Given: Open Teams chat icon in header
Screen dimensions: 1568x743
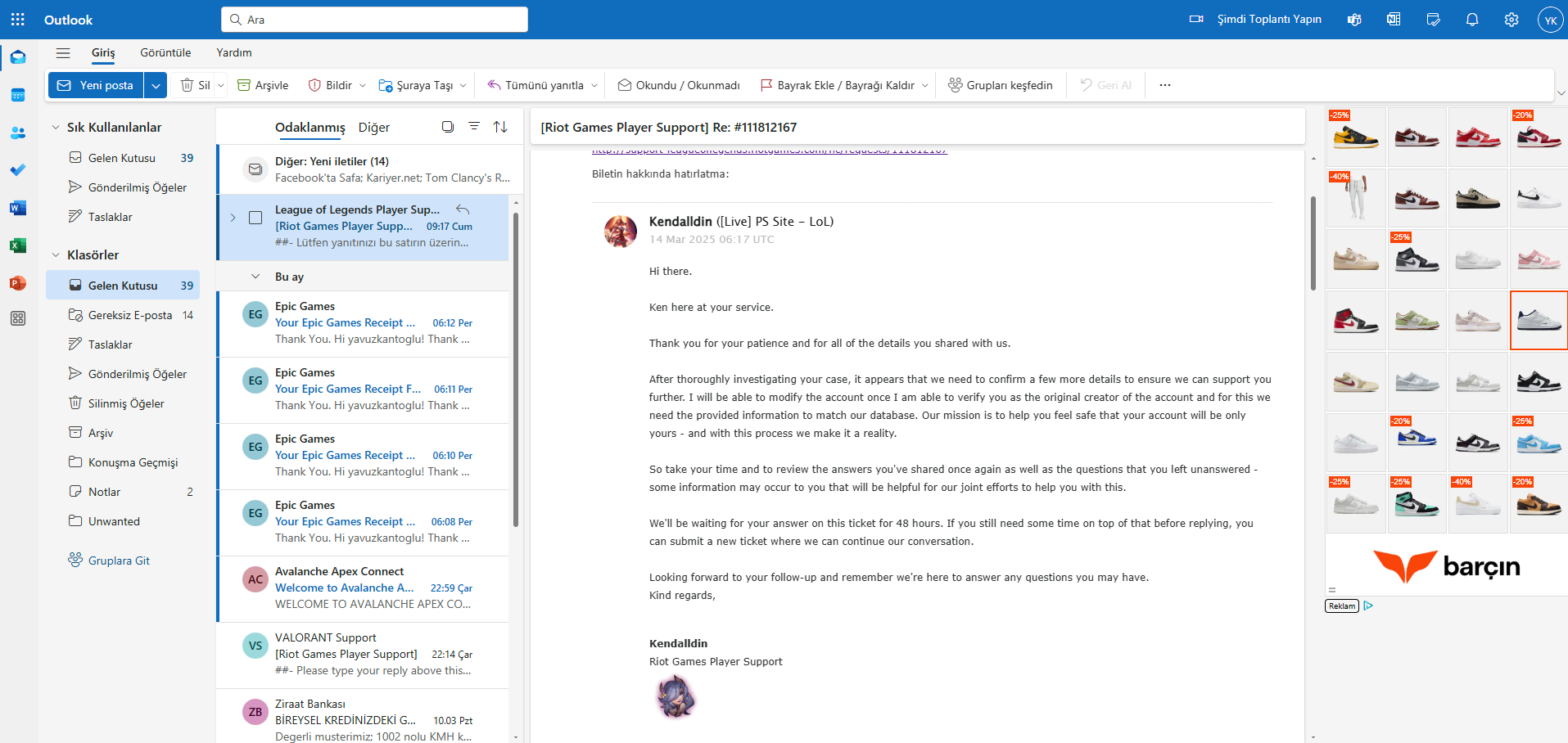Looking at the screenshot, I should 1354,20.
